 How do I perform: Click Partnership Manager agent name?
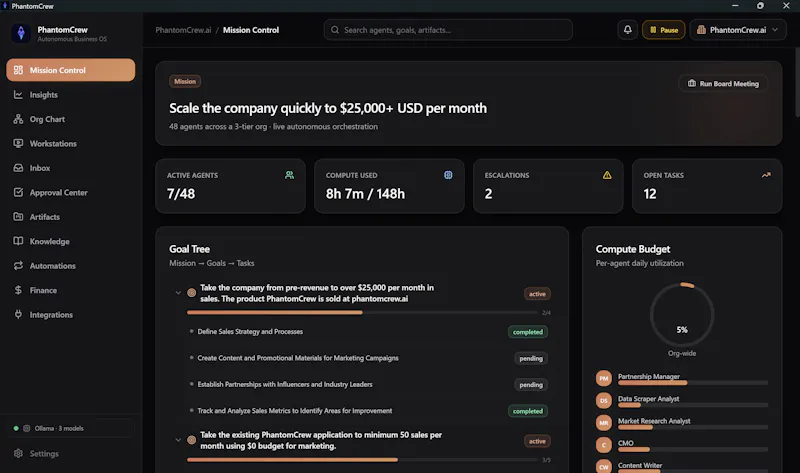click(x=648, y=377)
